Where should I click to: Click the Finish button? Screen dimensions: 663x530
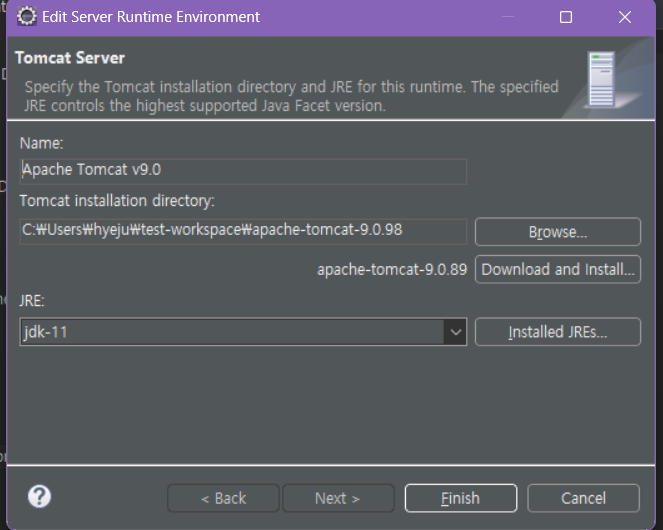tap(460, 498)
